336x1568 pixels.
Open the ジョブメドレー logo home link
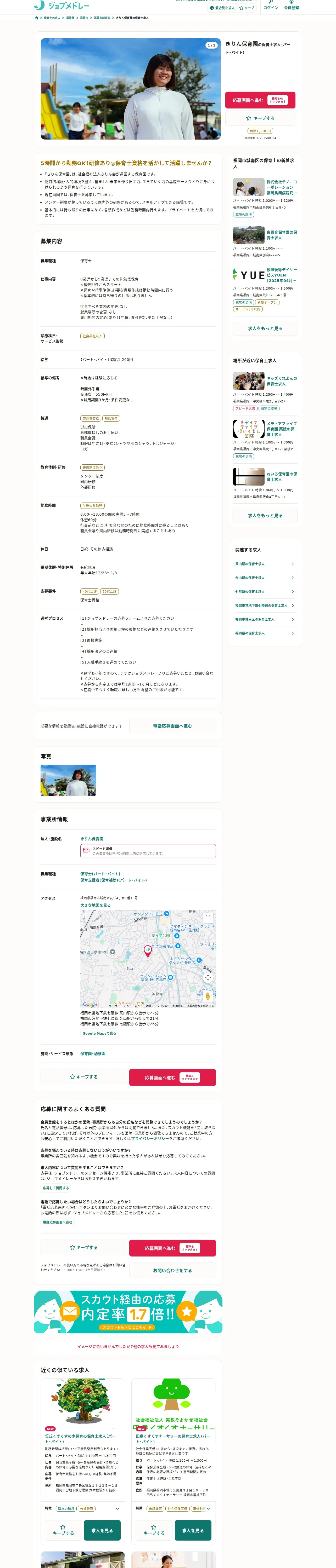61,5
